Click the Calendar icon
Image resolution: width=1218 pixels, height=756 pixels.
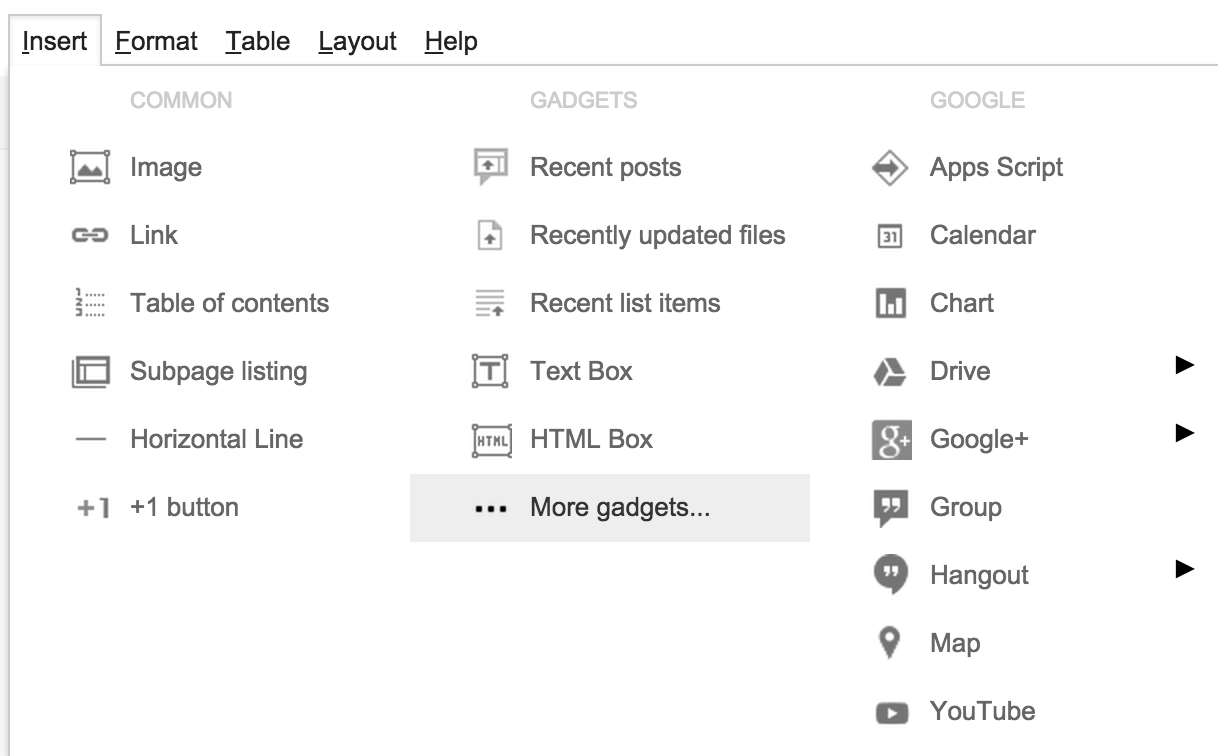890,237
